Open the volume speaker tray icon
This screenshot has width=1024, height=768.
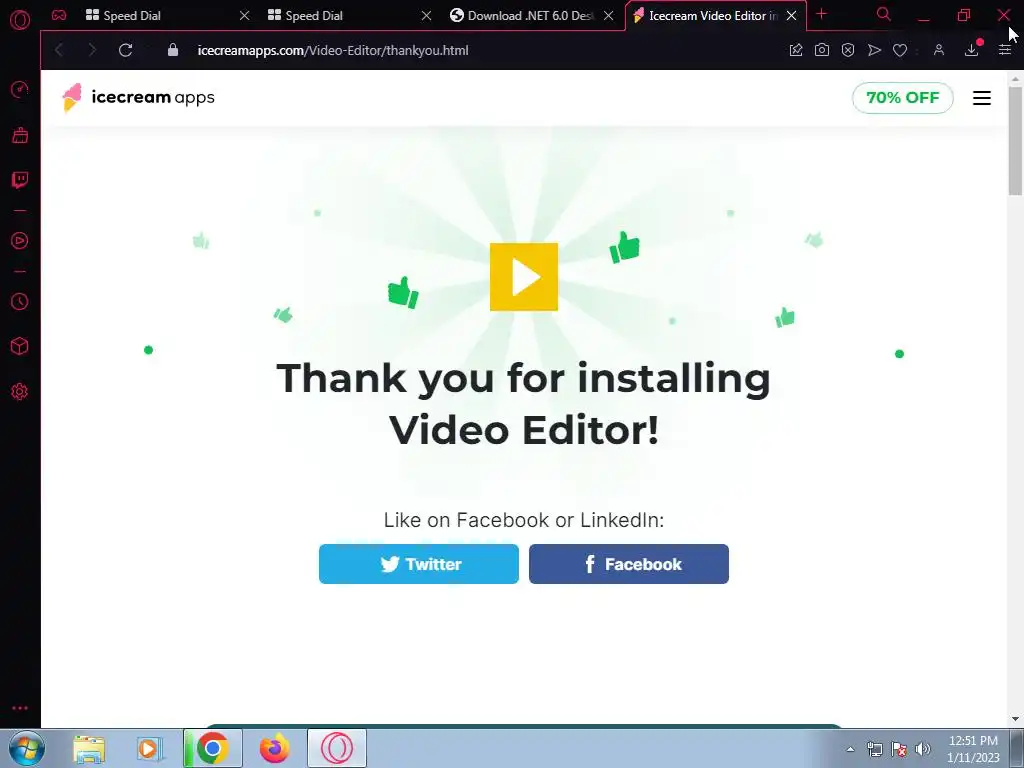[x=923, y=749]
